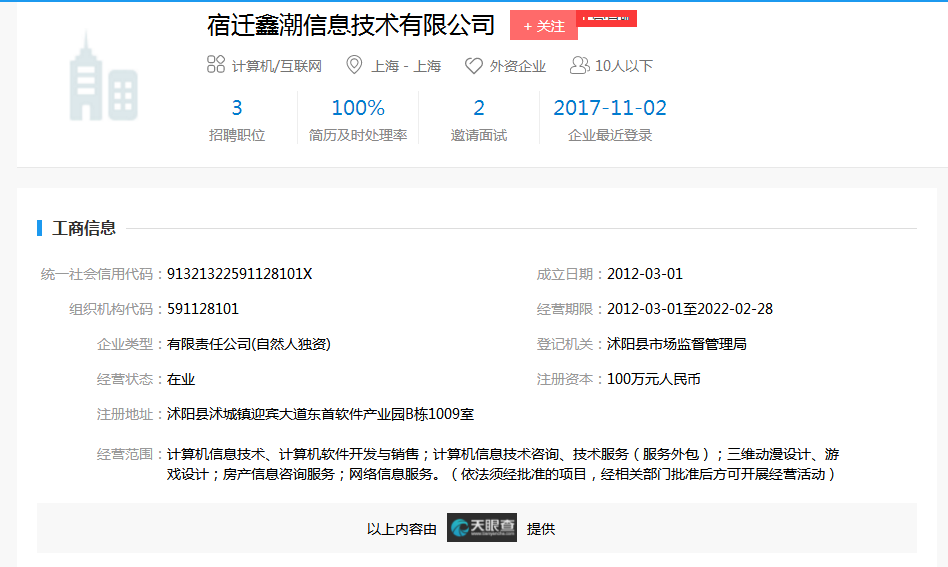Click the 2017-11-02 last login date
The width and height of the screenshot is (948, 567).
(x=610, y=108)
